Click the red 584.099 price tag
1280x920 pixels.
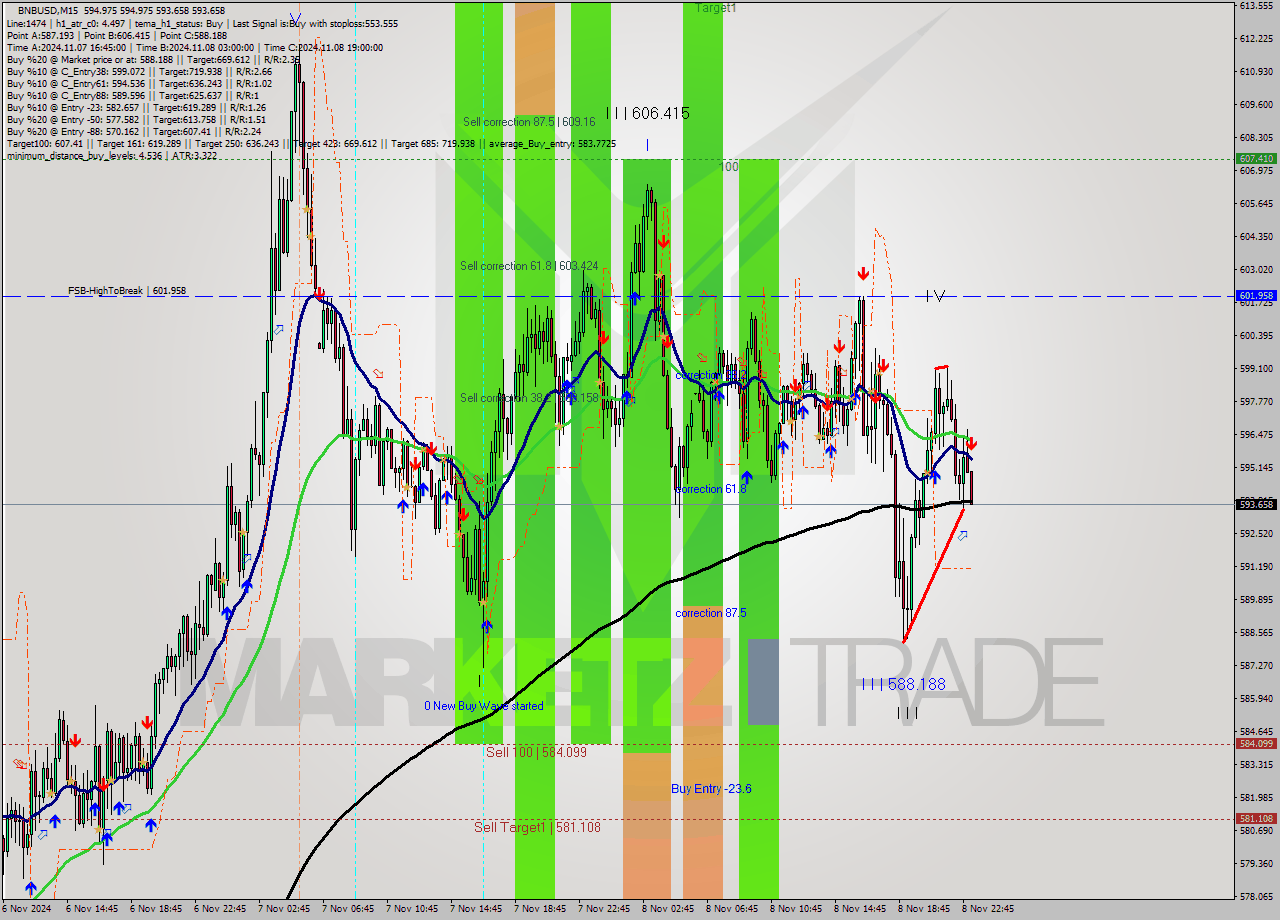click(1256, 743)
